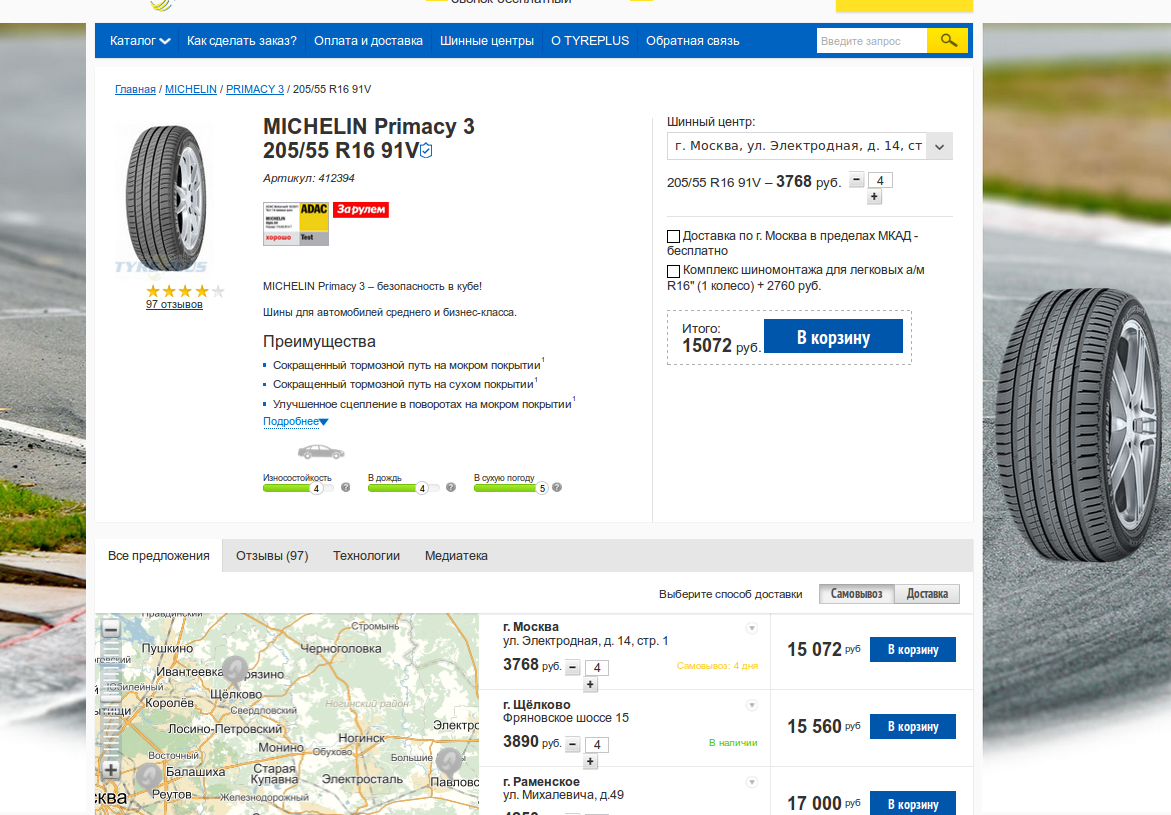Open PRIMACY 3 breadcrumb link

(255, 89)
